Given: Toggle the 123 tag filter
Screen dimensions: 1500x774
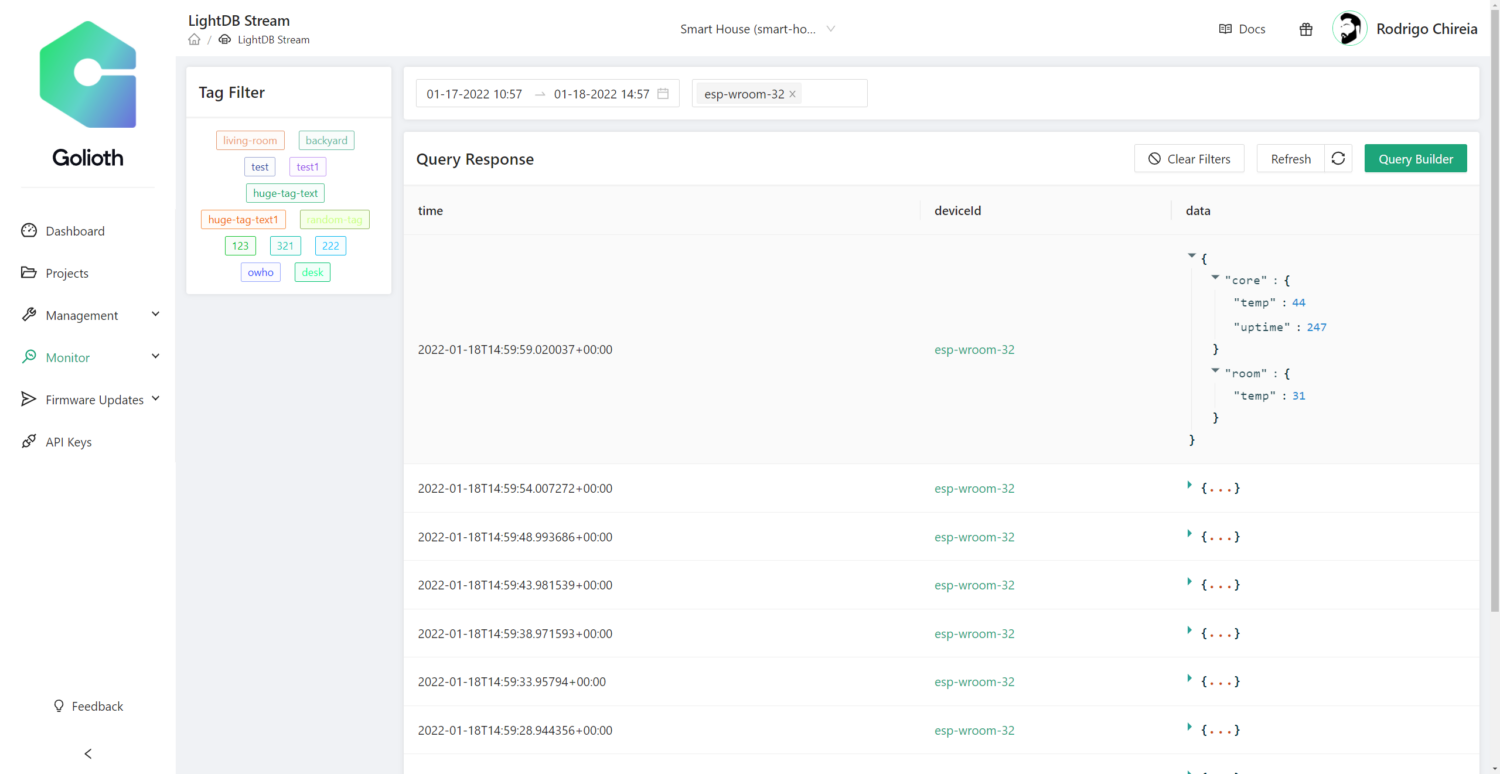Looking at the screenshot, I should point(240,245).
